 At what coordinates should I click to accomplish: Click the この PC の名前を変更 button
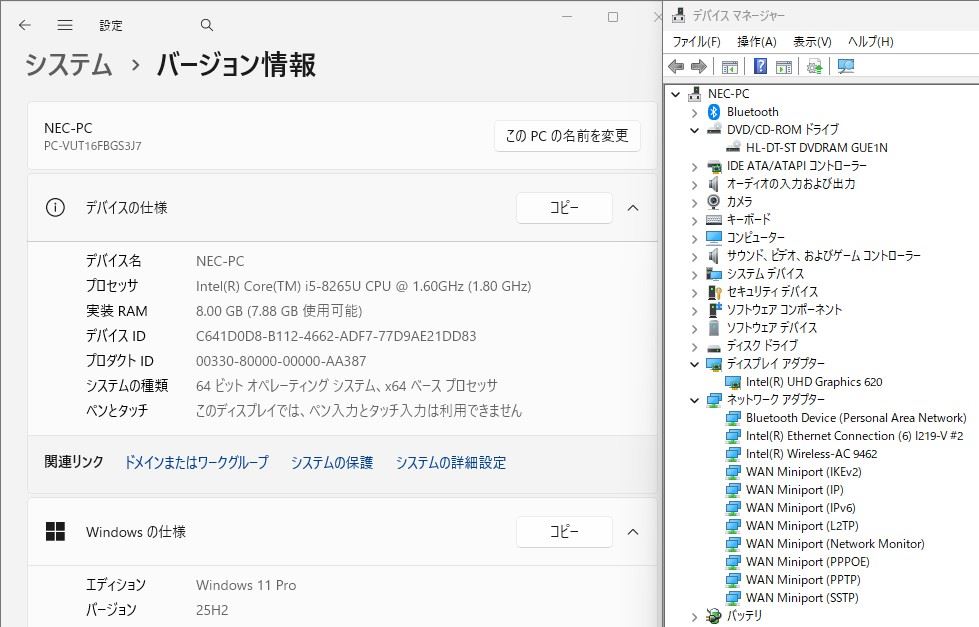(567, 136)
